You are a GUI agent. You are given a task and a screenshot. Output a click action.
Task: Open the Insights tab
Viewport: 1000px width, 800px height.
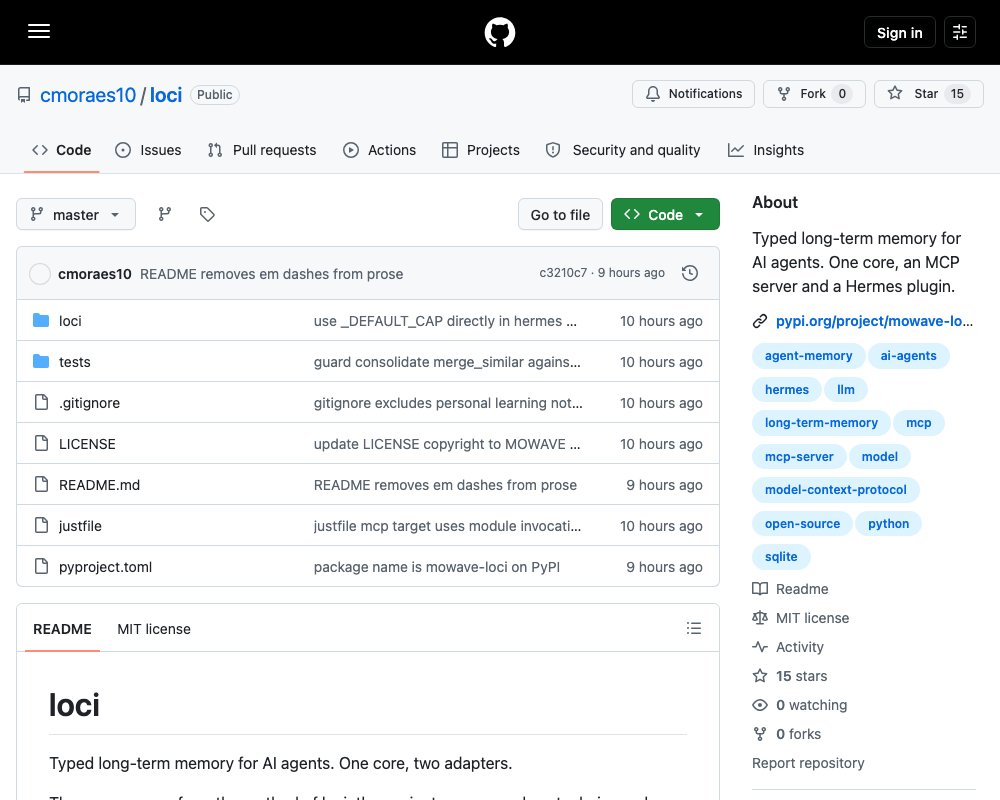[766, 150]
